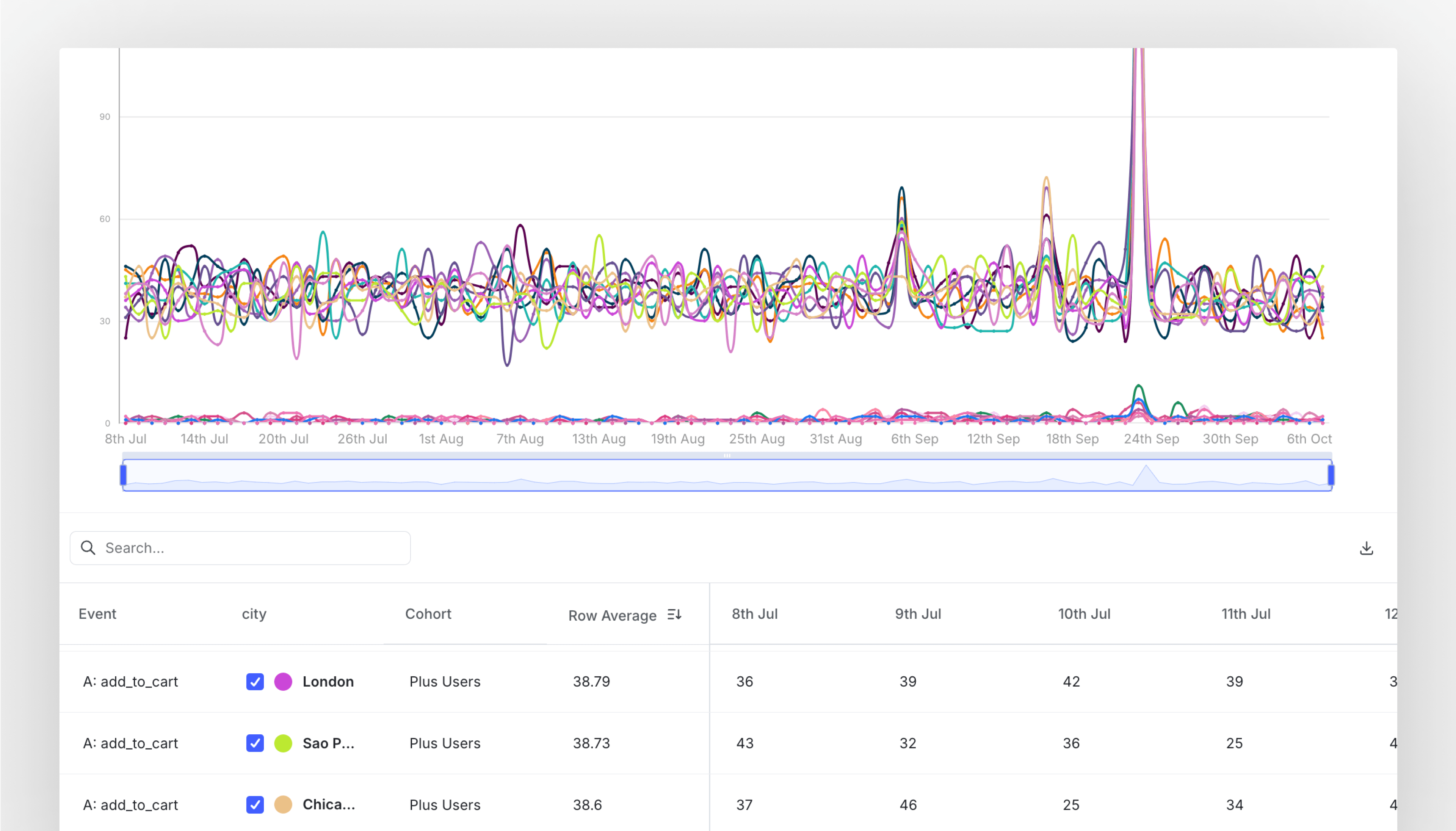Click the search magnifier icon
This screenshot has height=831, width=1456.
point(88,548)
